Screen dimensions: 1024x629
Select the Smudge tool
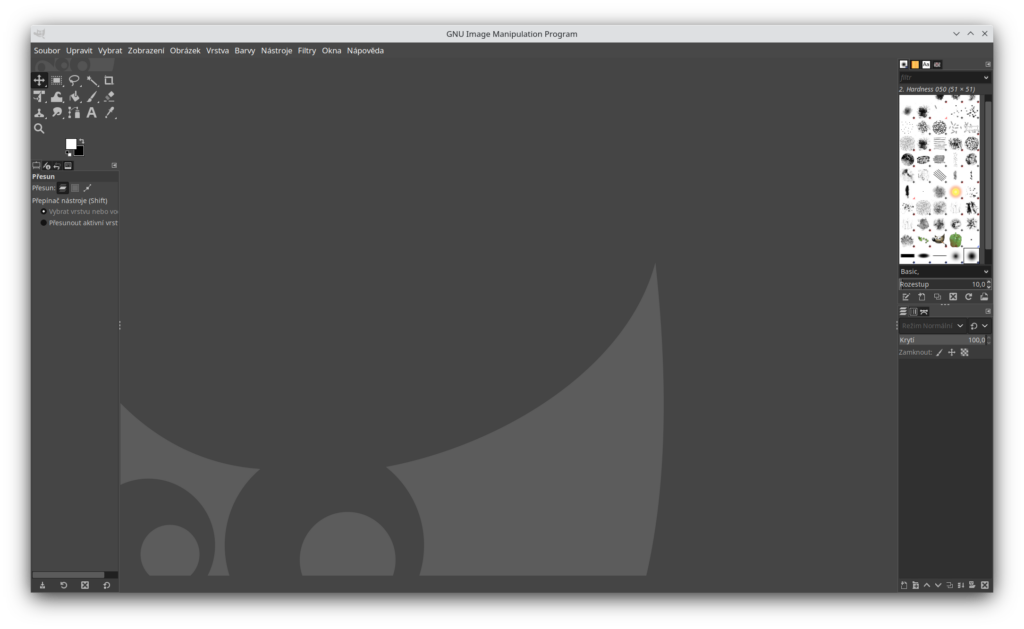pos(57,113)
